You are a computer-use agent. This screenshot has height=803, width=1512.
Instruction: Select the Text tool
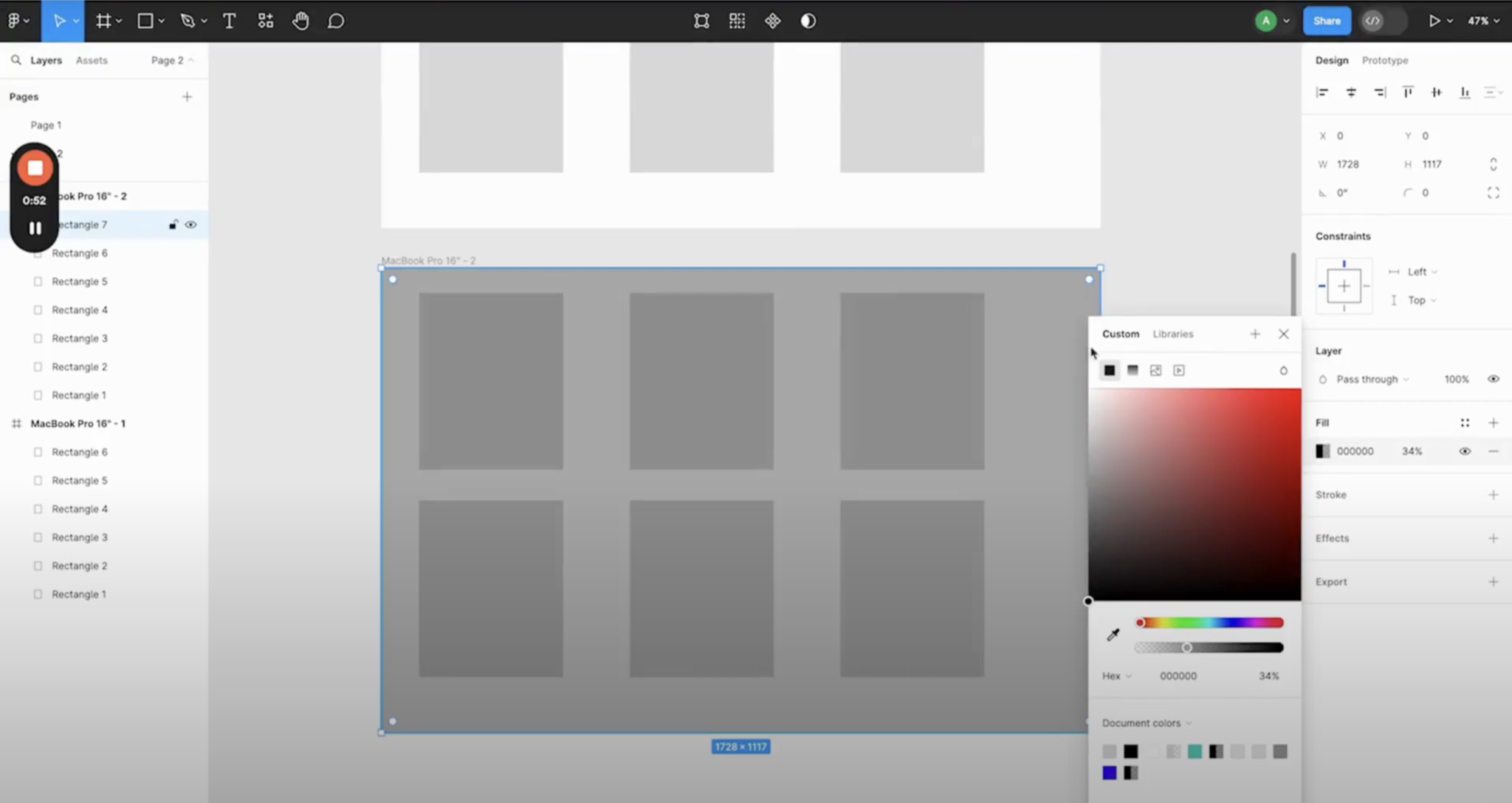pyautogui.click(x=230, y=21)
